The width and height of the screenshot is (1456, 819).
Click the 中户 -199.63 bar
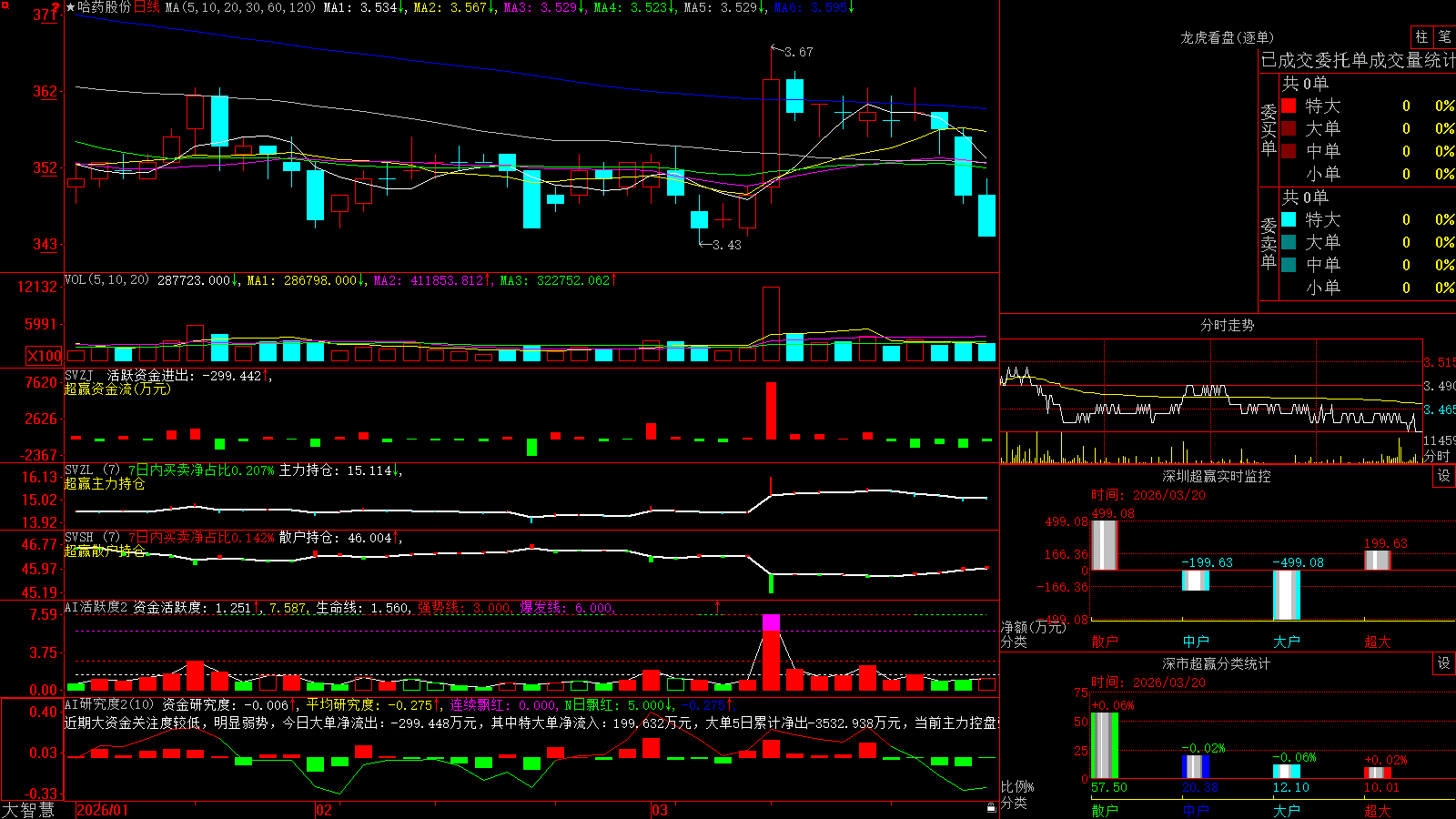(1195, 581)
